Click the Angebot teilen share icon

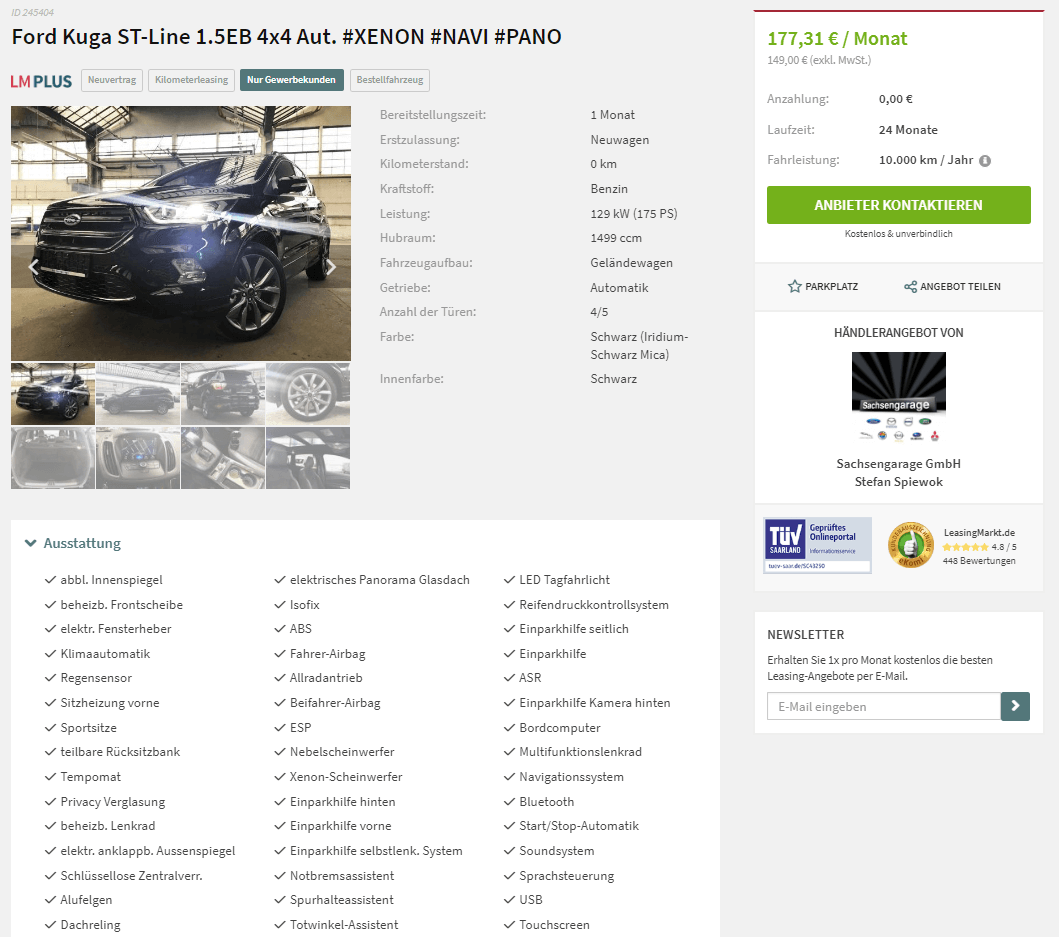tap(910, 286)
